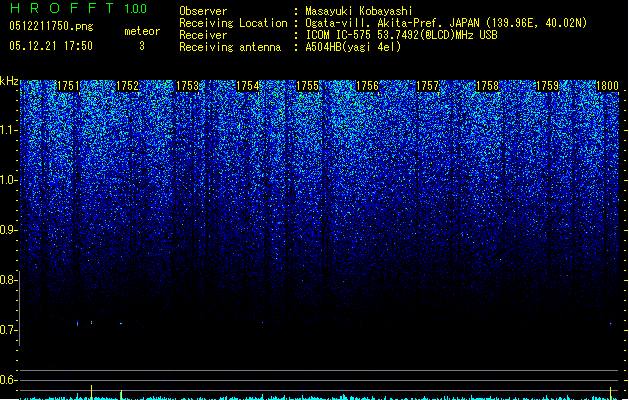
Task: Click the observer name Masayuki Kobayashi
Action: point(359,11)
